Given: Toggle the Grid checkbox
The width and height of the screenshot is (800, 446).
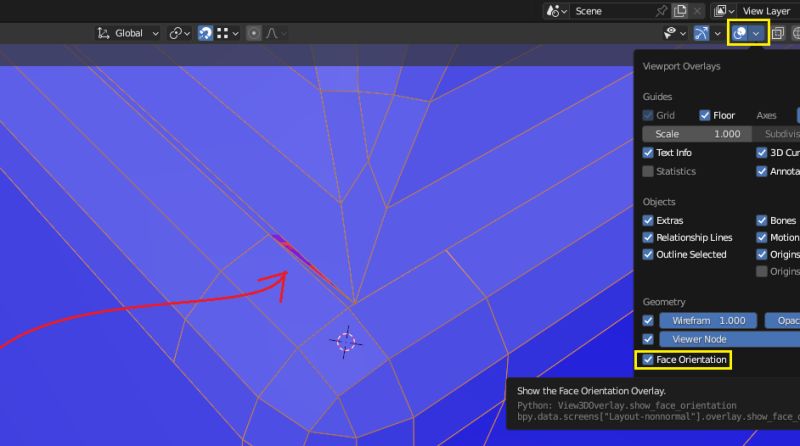Looking at the screenshot, I should coord(648,115).
